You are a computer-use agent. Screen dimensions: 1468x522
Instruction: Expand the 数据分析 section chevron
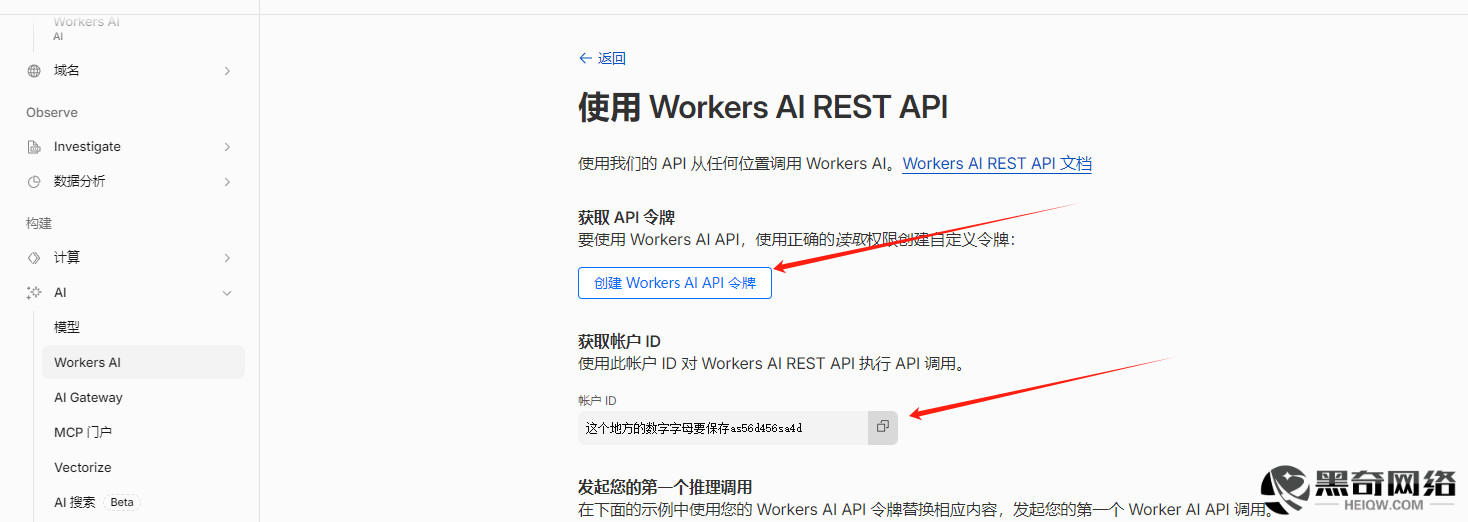[x=227, y=182]
